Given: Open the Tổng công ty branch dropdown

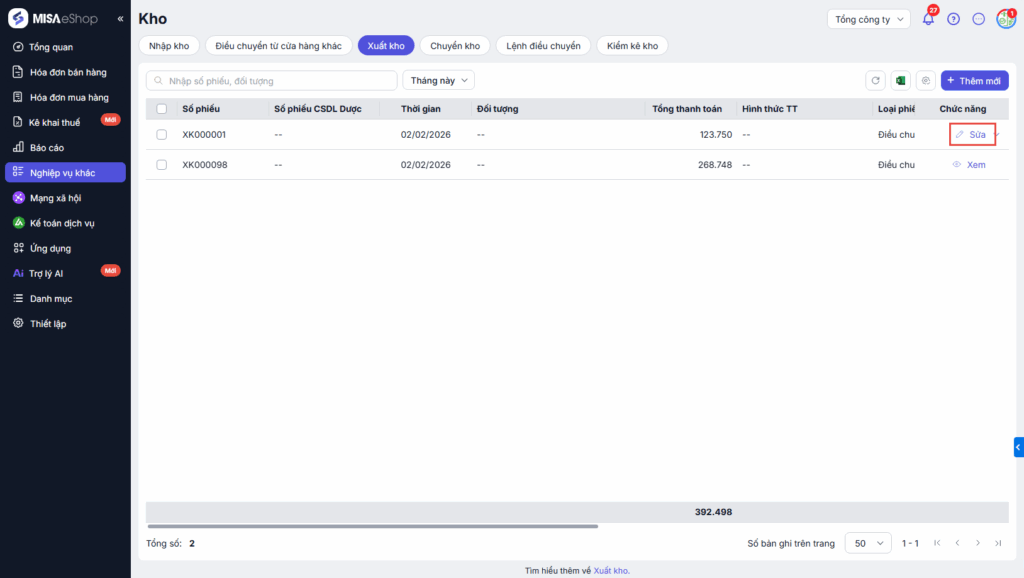Looking at the screenshot, I should (869, 19).
